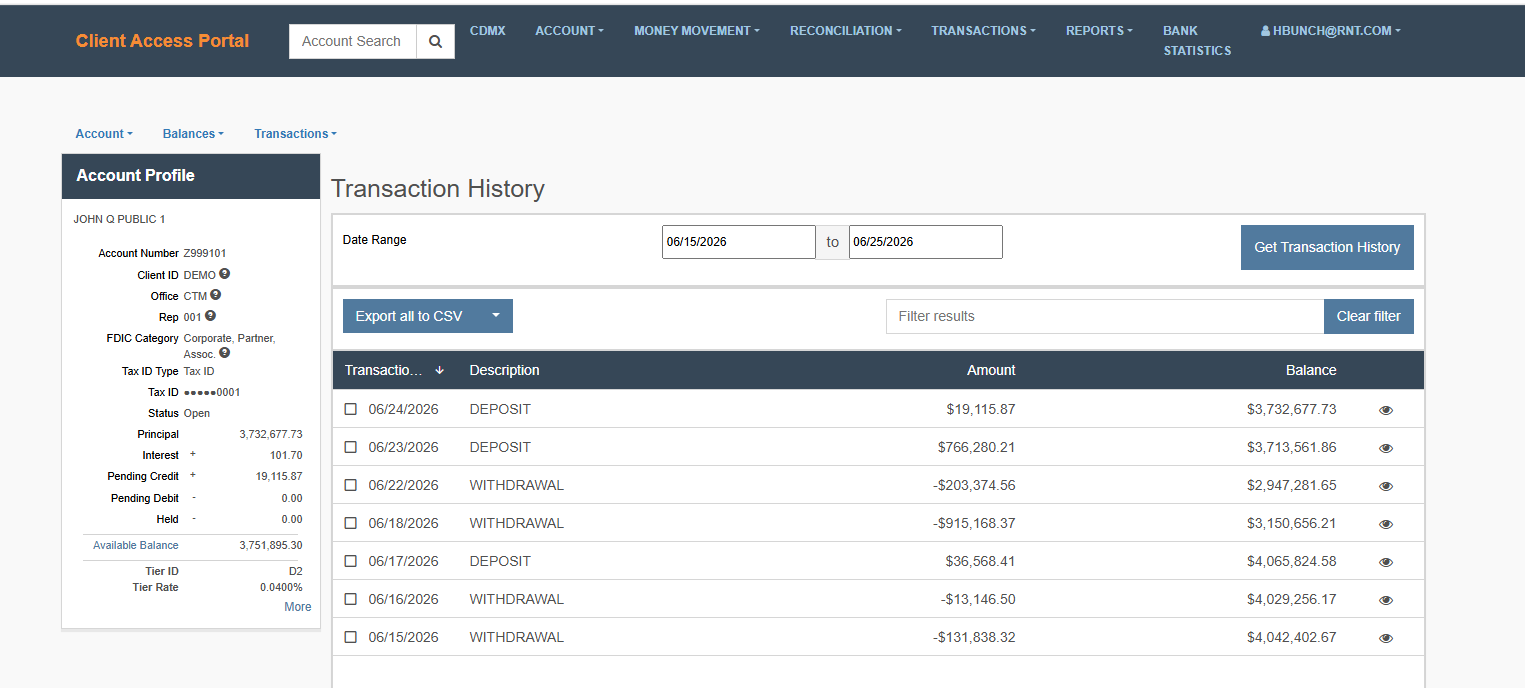1525x688 pixels.
Task: Open the Transactions sub-navigation dropdown
Action: (x=295, y=134)
